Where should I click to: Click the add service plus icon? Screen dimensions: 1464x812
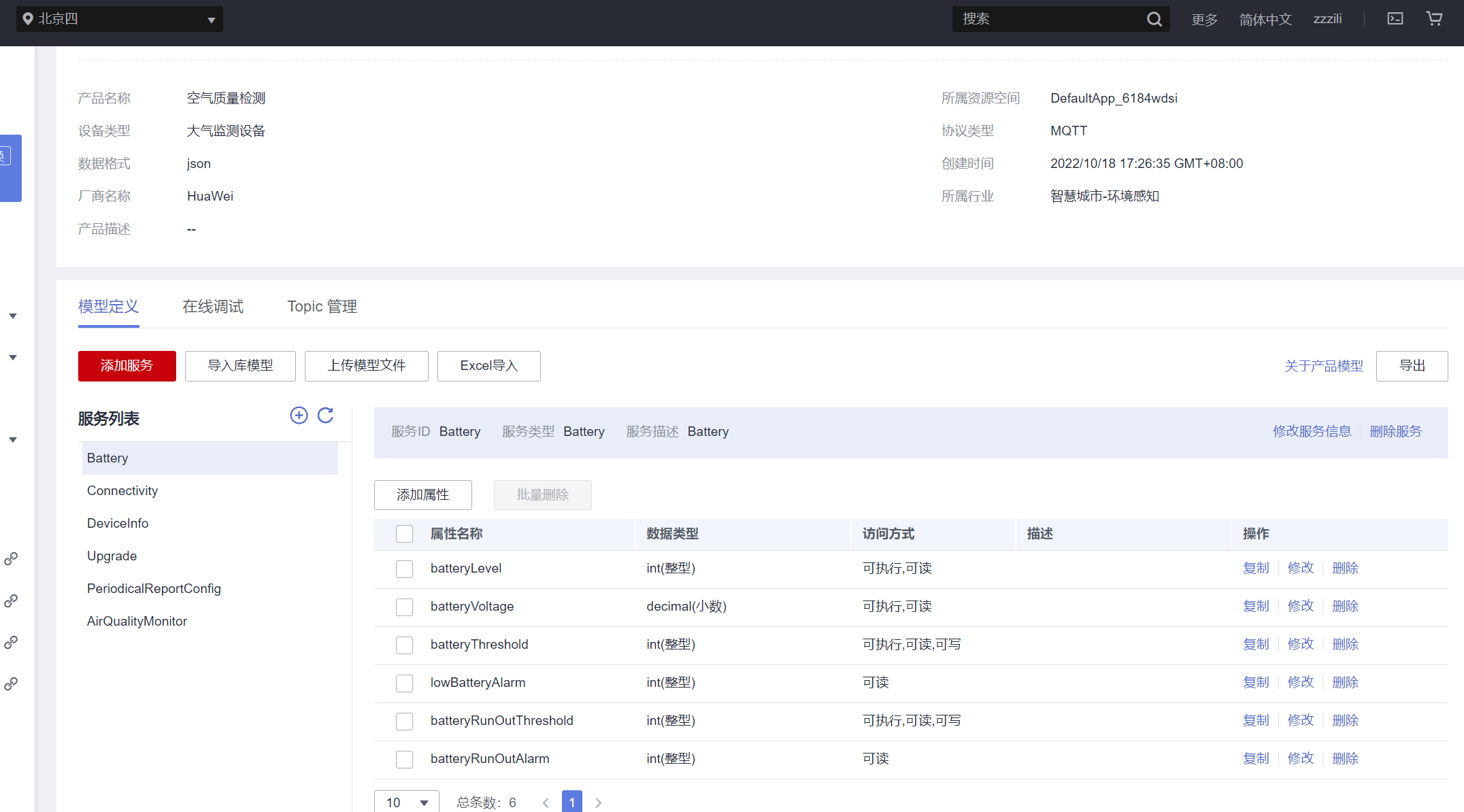click(299, 416)
